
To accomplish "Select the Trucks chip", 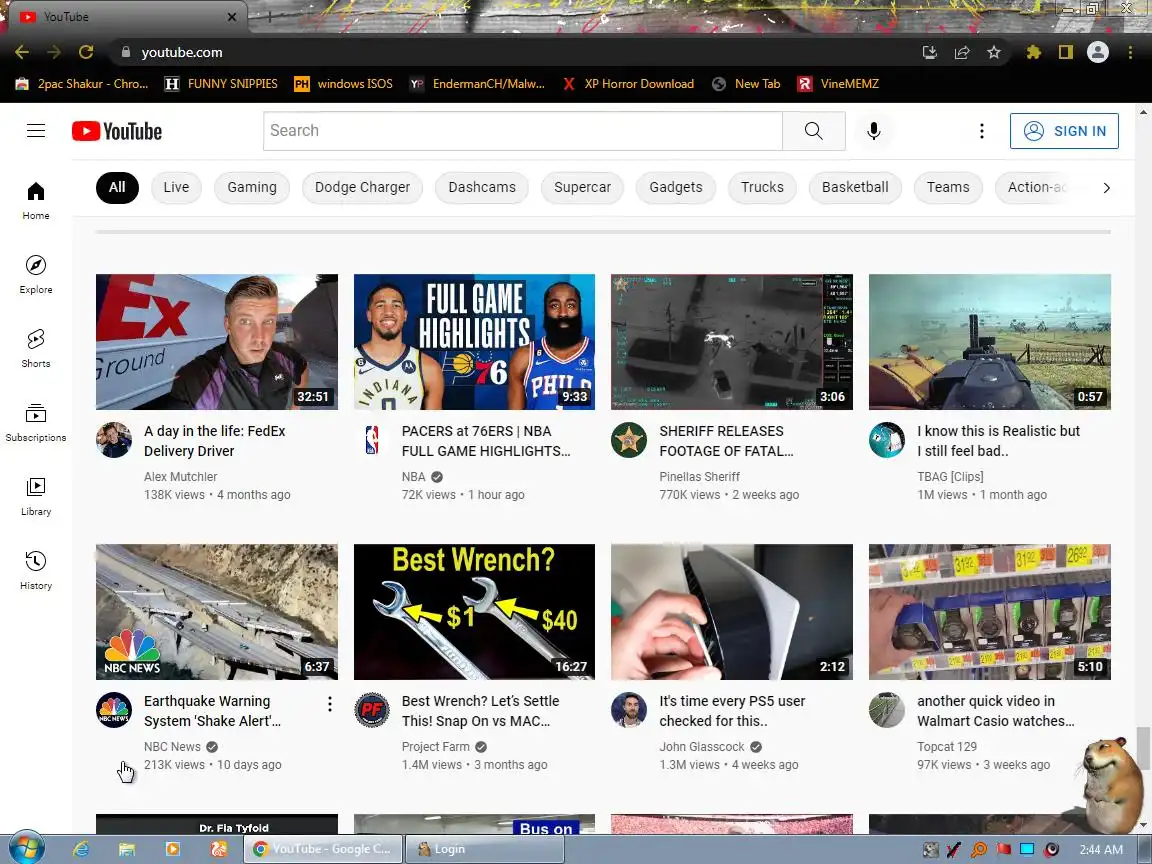I will 762,187.
